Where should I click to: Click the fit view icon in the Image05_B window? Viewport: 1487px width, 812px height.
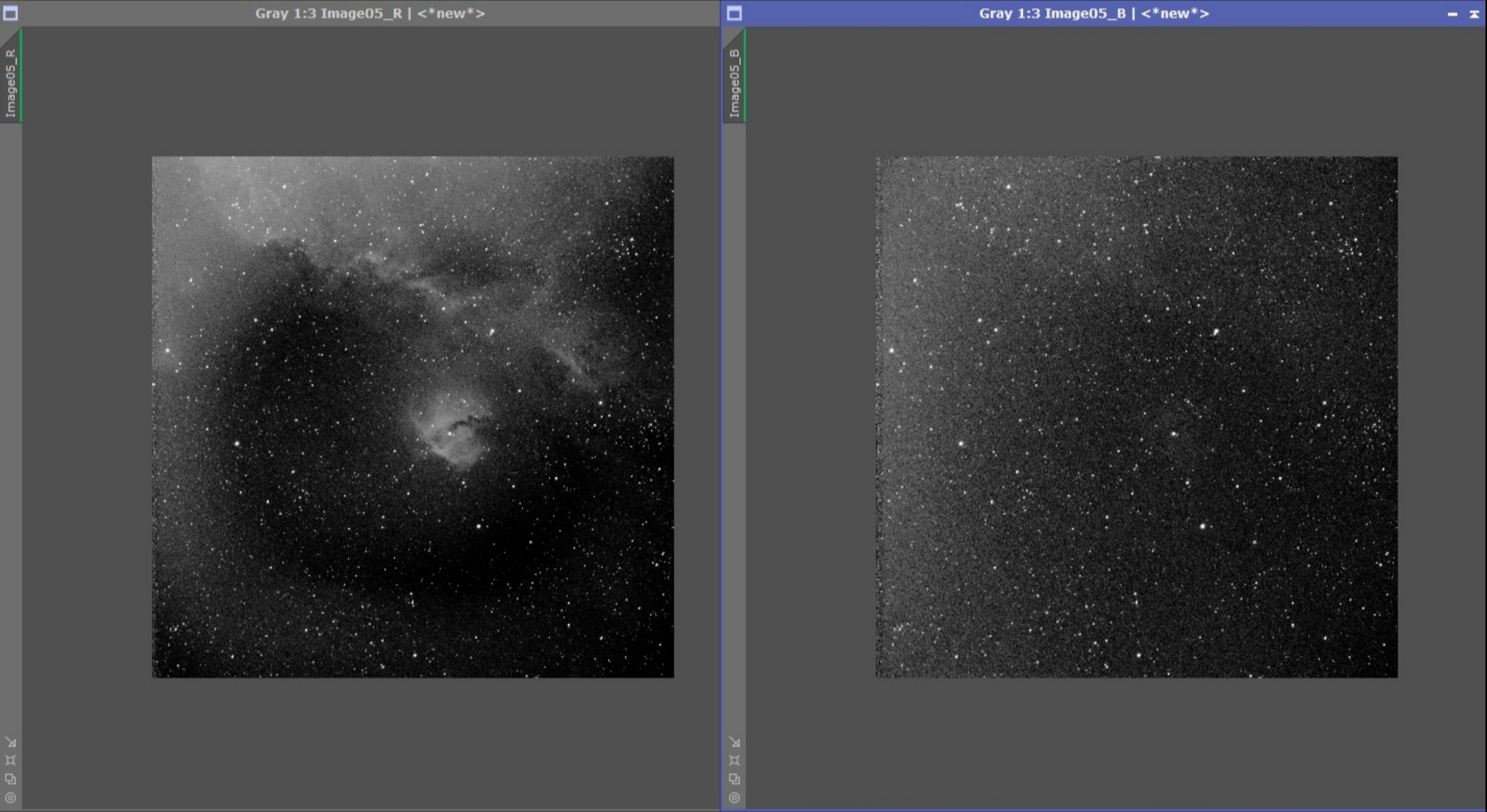[x=734, y=760]
